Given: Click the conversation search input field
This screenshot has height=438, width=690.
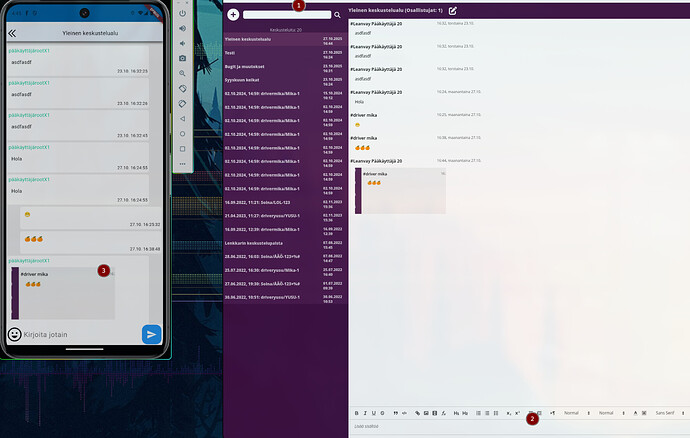Looking at the screenshot, I should click(x=286, y=15).
